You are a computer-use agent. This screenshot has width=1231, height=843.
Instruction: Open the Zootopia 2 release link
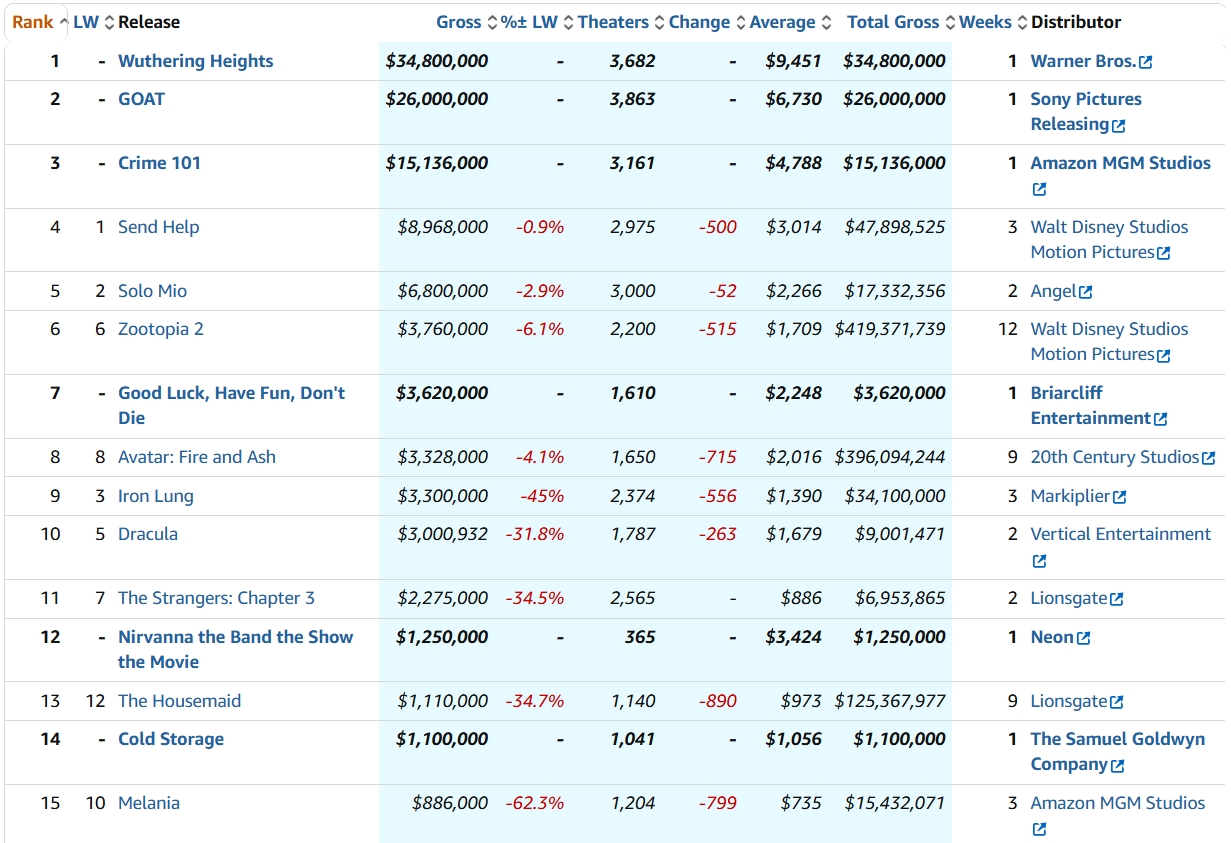(x=160, y=329)
